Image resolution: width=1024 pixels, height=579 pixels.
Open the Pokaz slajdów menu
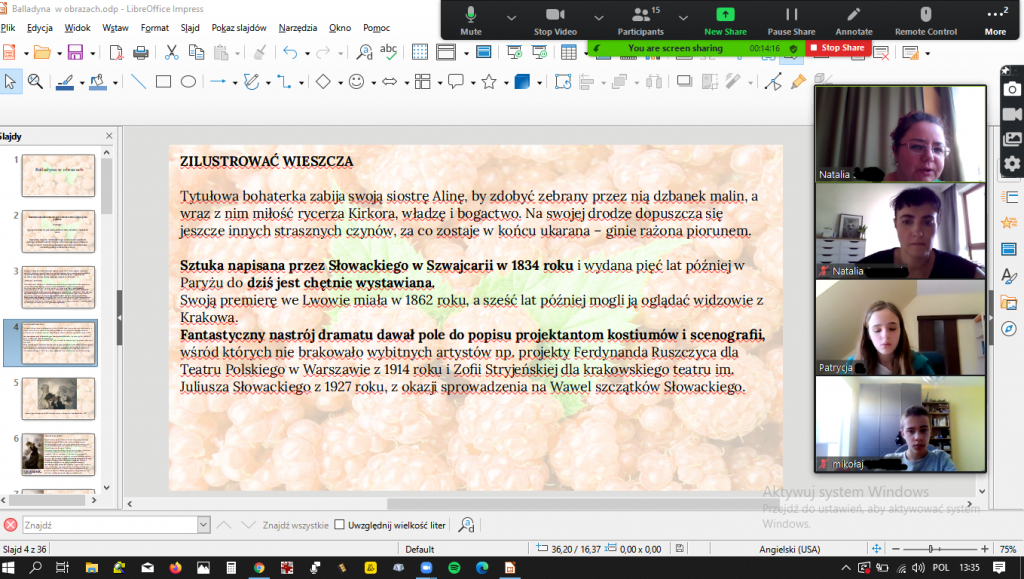pyautogui.click(x=239, y=28)
